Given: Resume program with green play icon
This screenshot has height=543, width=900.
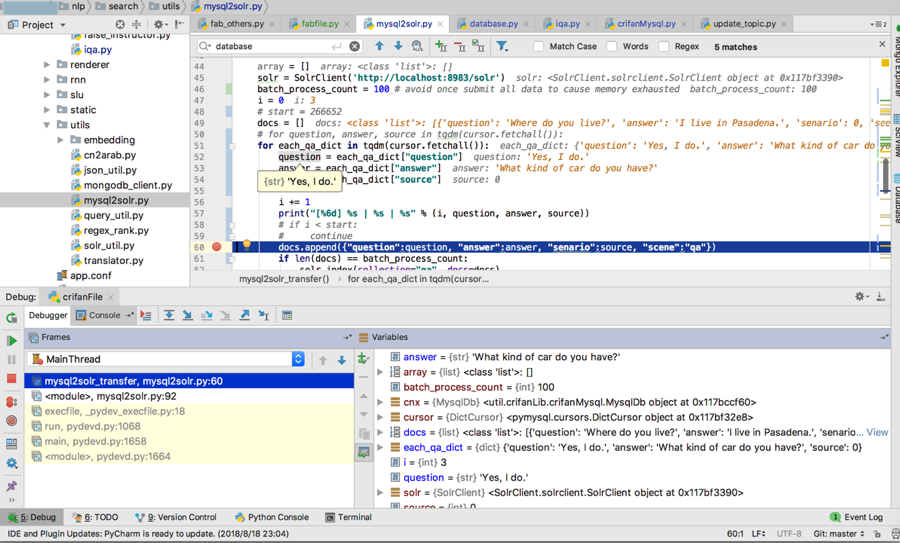Looking at the screenshot, I should coord(12,340).
